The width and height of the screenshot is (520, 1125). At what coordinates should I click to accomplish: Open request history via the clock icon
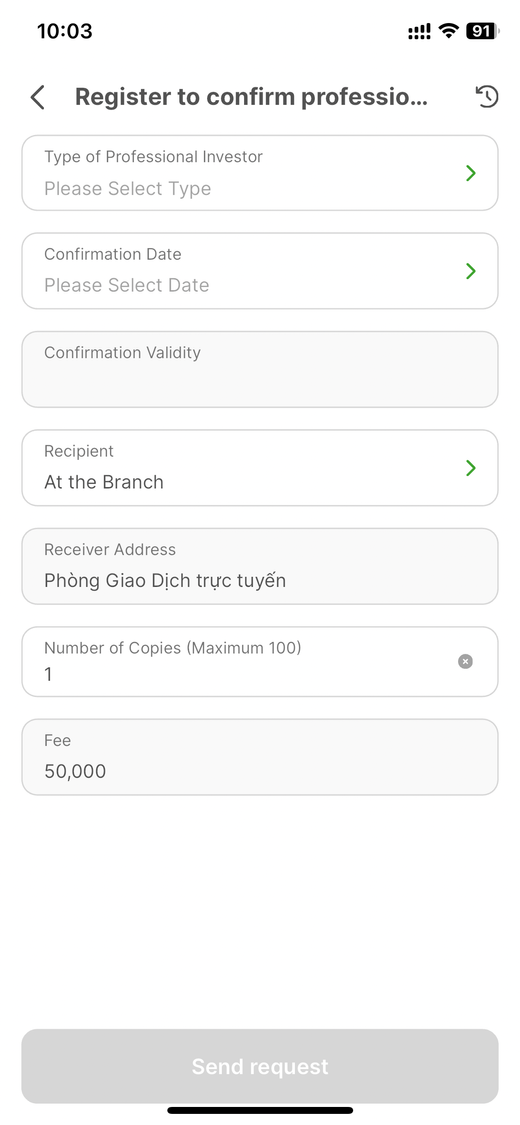[487, 97]
